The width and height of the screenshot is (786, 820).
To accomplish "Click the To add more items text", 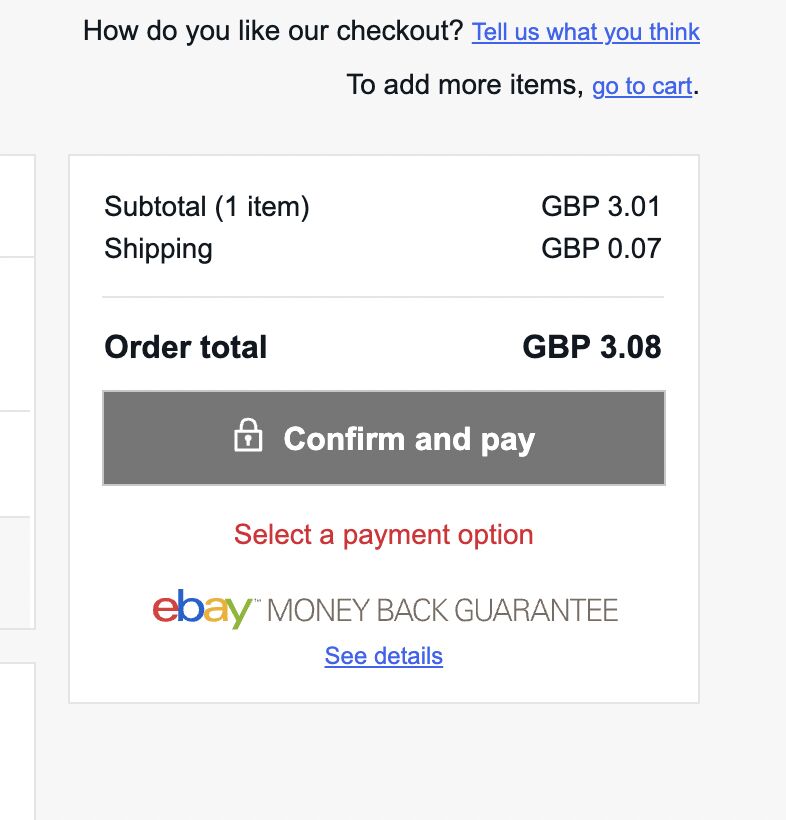I will tap(464, 86).
